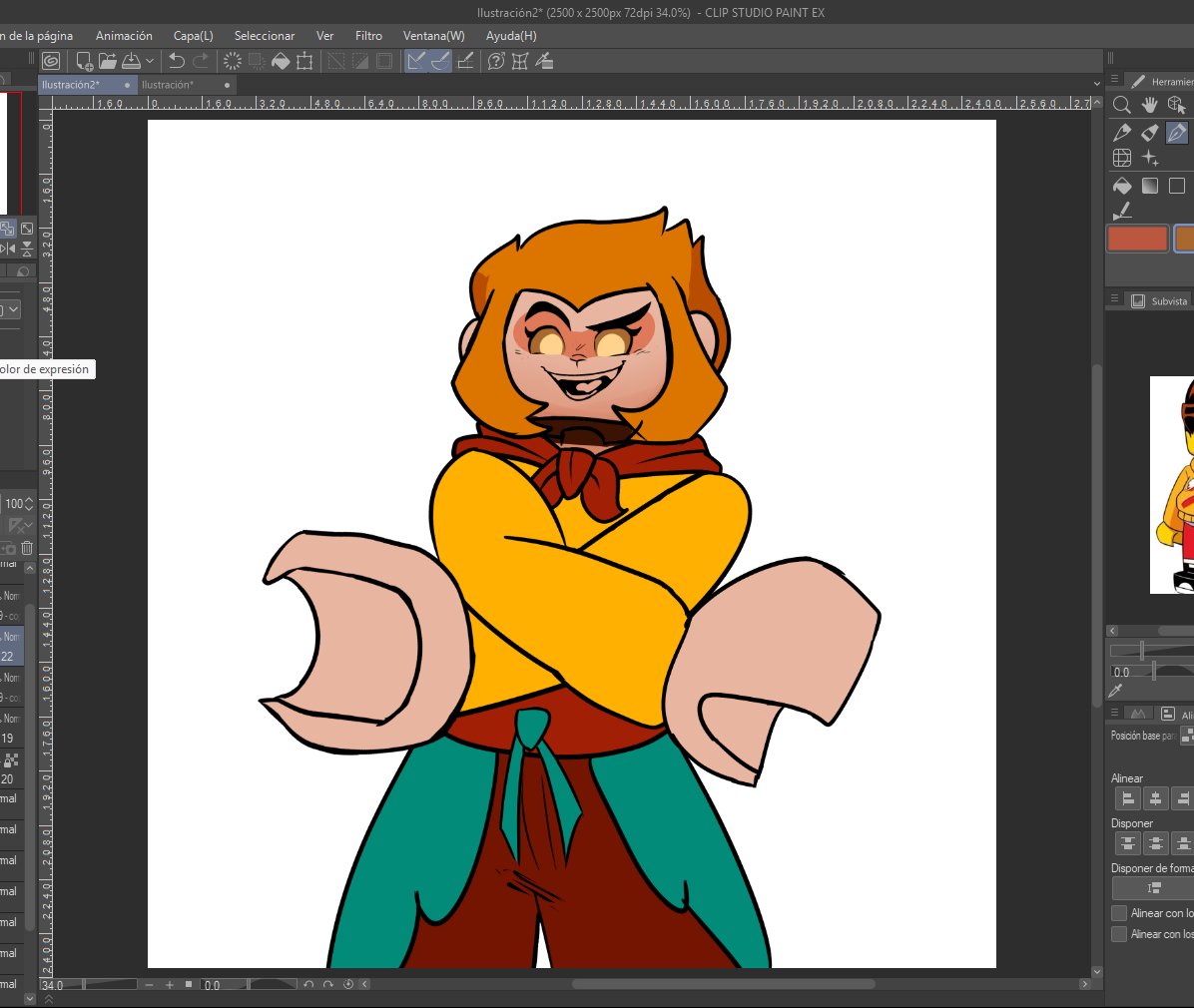Expand the save options dropdown arrow
Viewport: 1194px width, 1008px height.
pos(150,61)
